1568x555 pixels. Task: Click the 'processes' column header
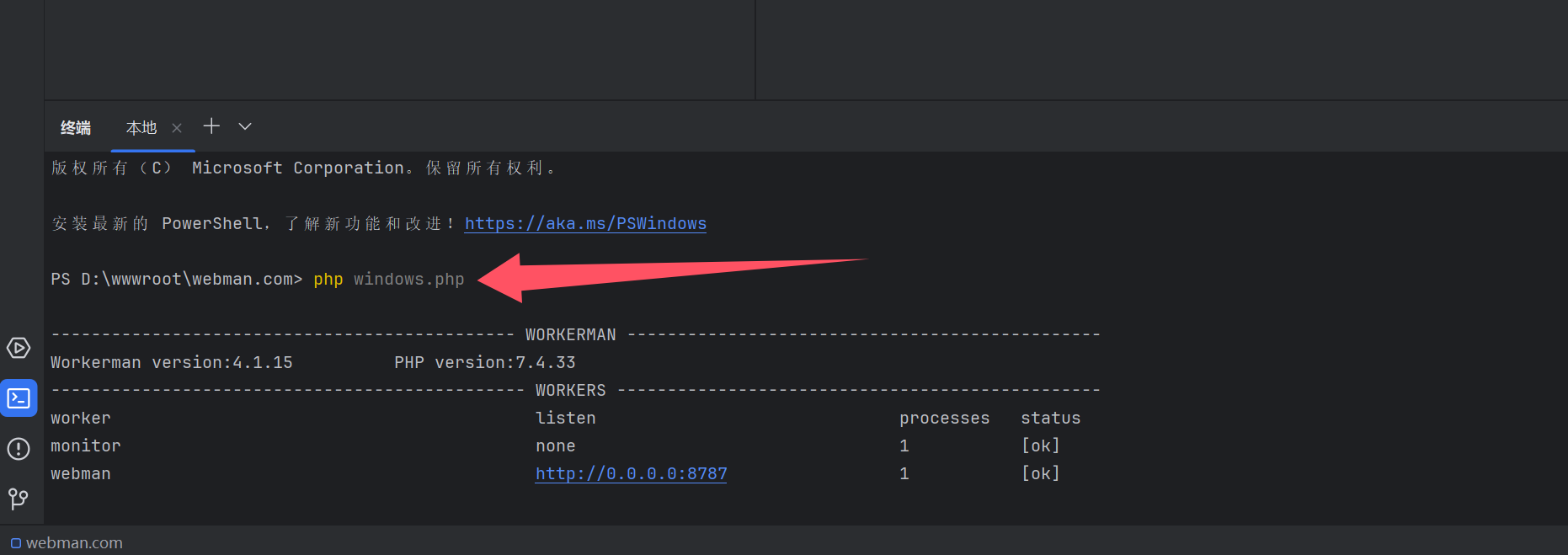click(945, 418)
